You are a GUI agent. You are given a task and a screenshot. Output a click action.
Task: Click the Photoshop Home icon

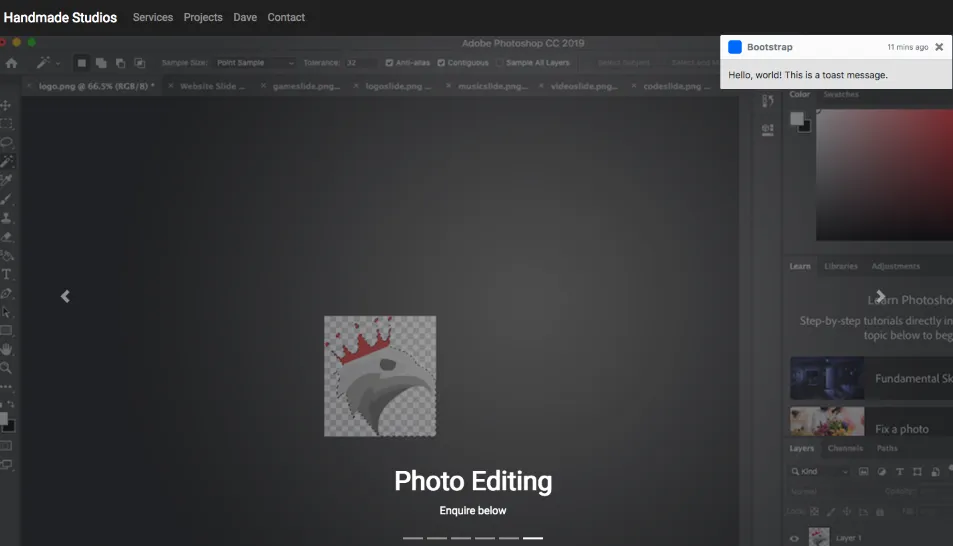pyautogui.click(x=12, y=63)
